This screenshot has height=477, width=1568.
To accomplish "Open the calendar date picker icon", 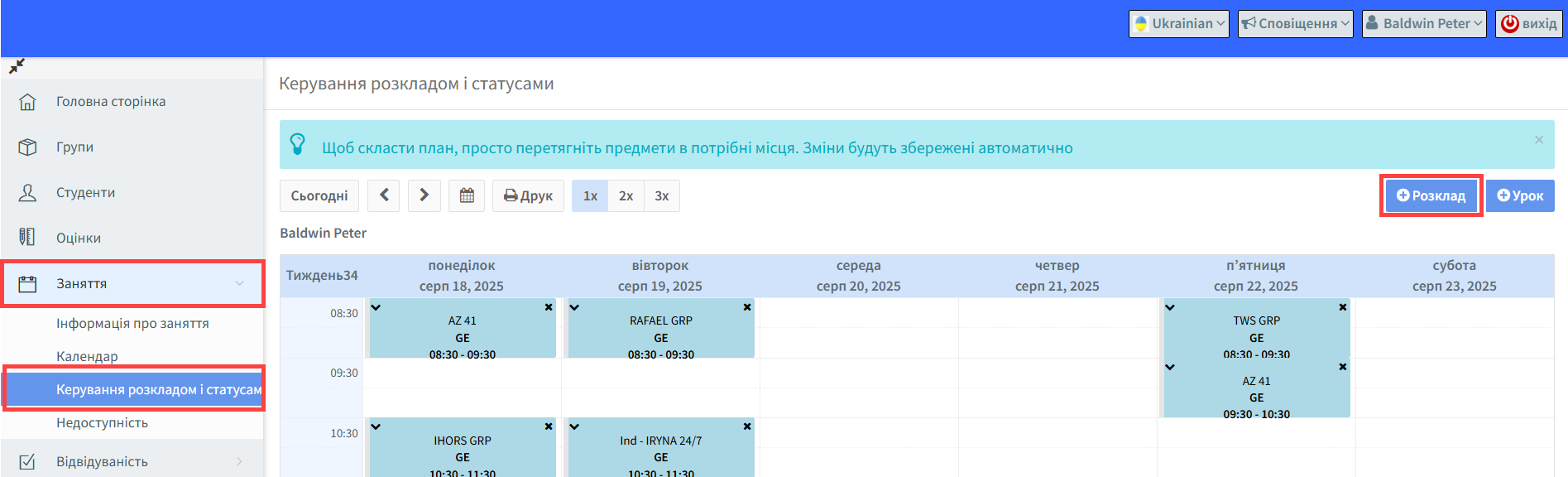I will click(x=467, y=195).
